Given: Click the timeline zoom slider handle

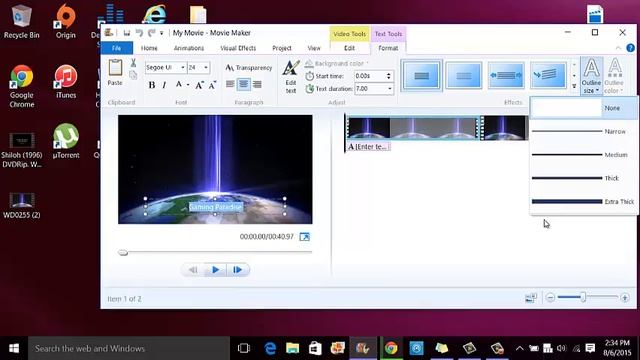Looking at the screenshot, I should pos(583,297).
